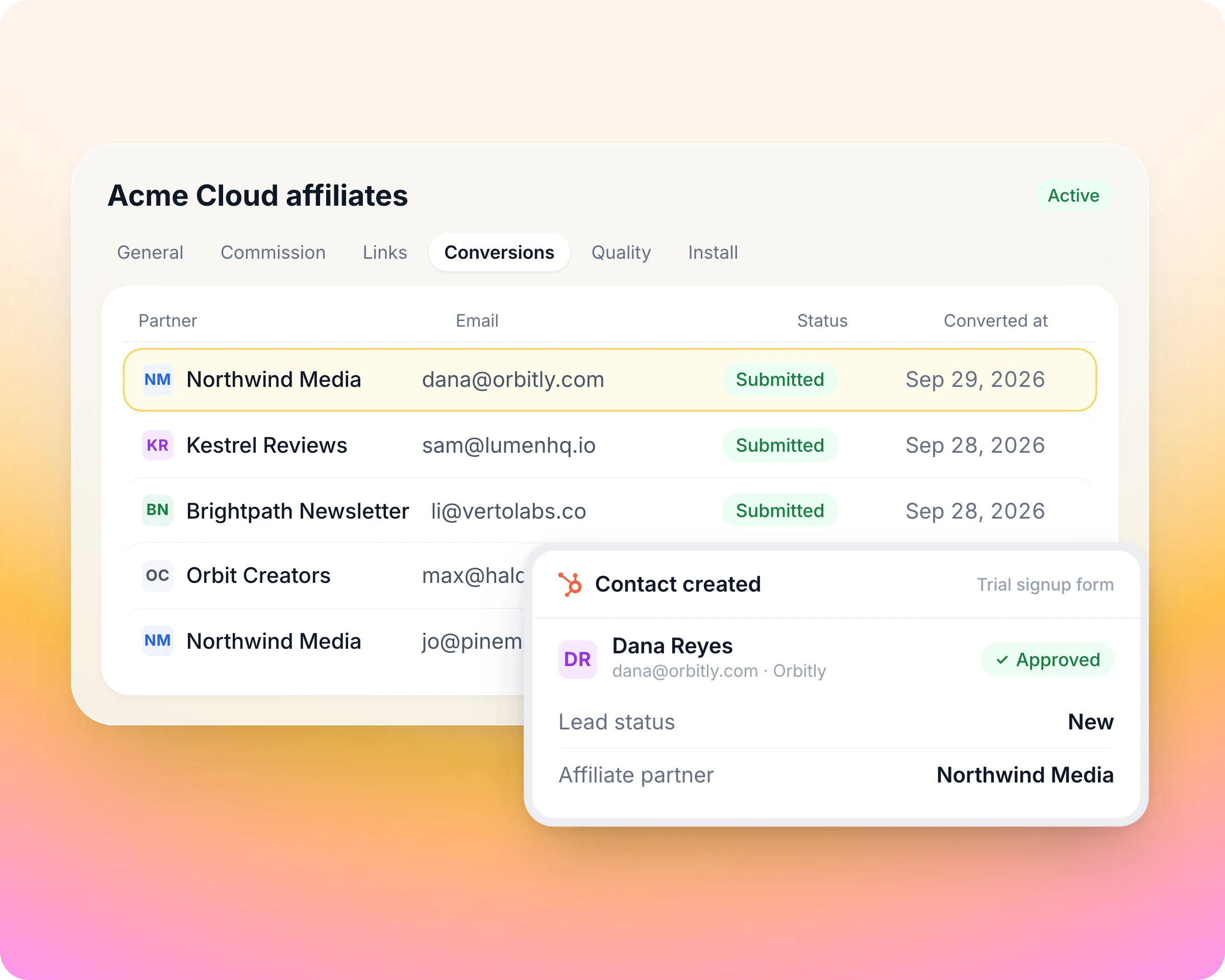Click the Orbit Creators partner name

[x=258, y=576]
